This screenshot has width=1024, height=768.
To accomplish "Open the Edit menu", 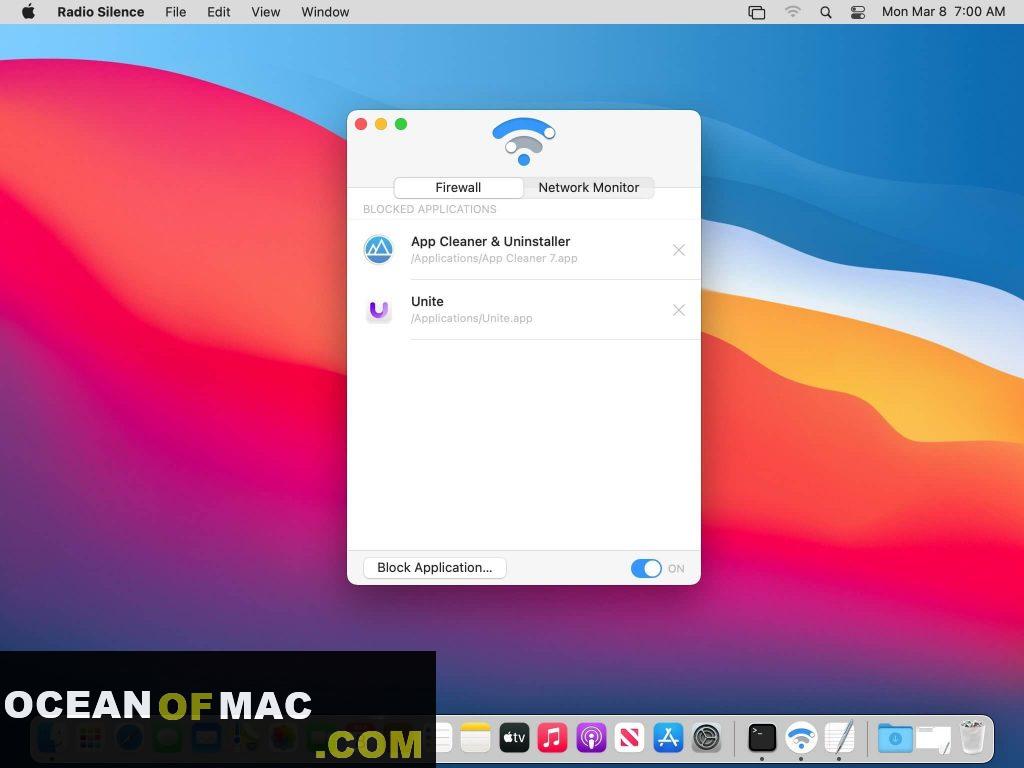I will 219,12.
